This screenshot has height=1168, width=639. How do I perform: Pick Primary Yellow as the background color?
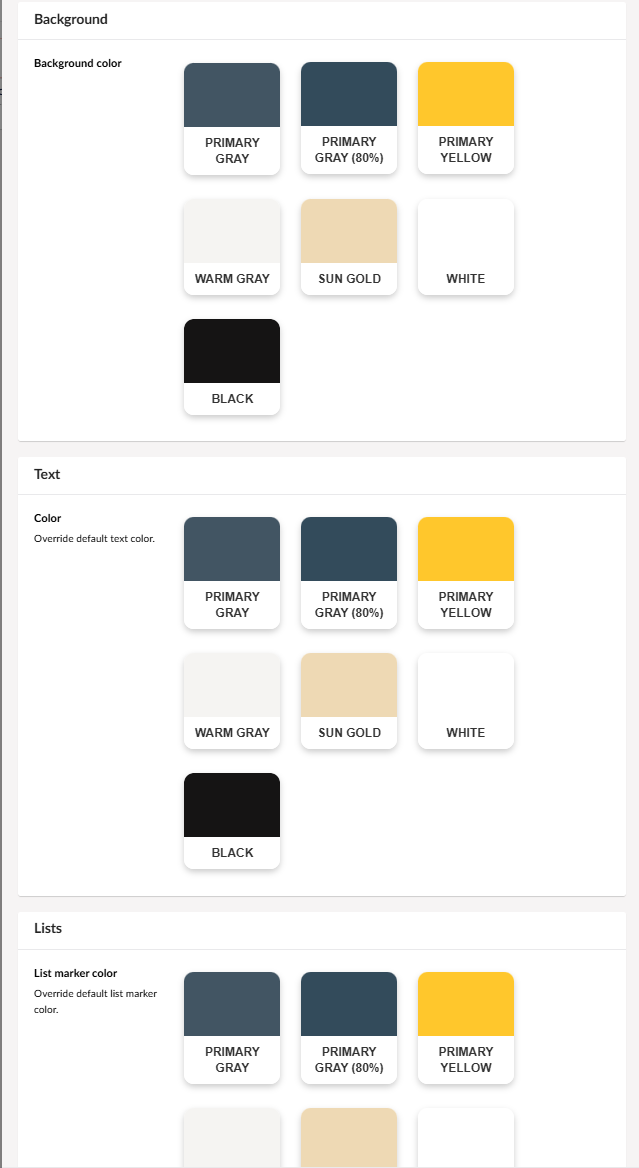click(x=466, y=118)
